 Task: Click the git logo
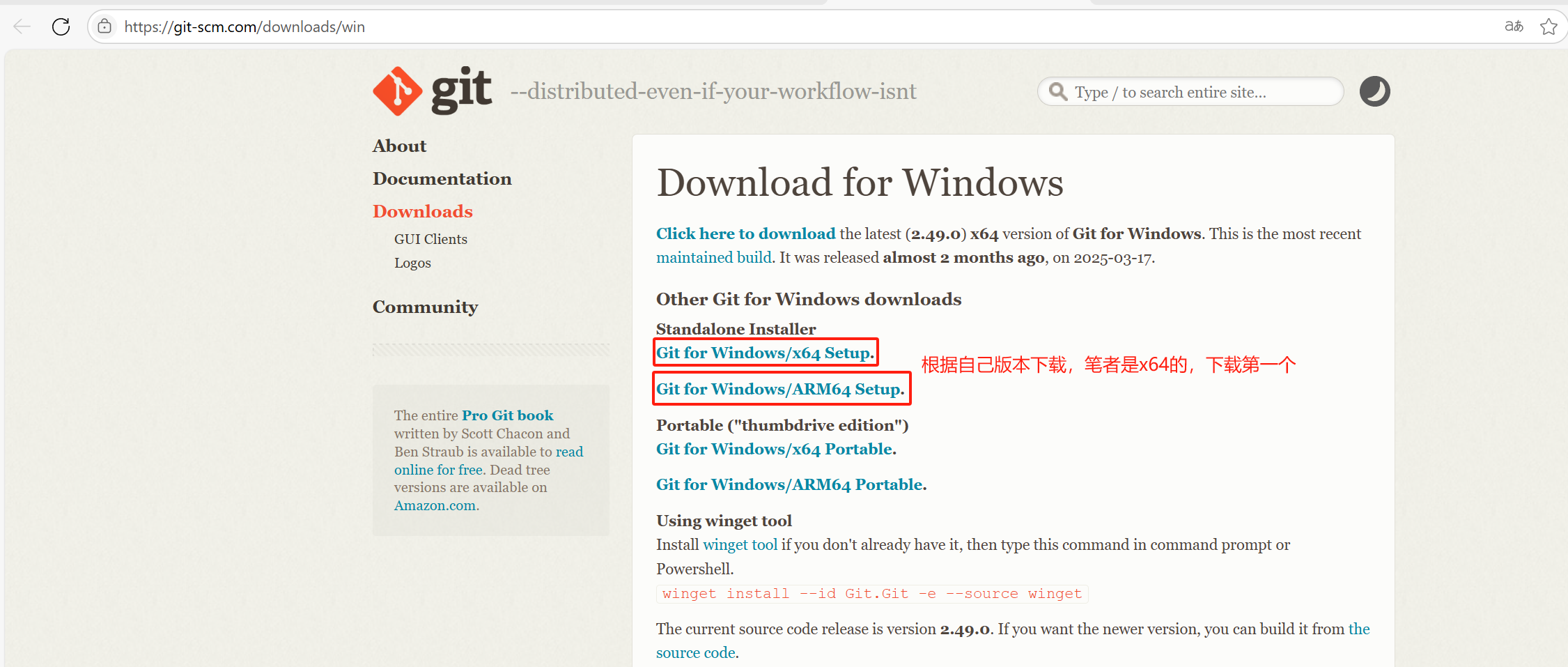[x=432, y=91]
